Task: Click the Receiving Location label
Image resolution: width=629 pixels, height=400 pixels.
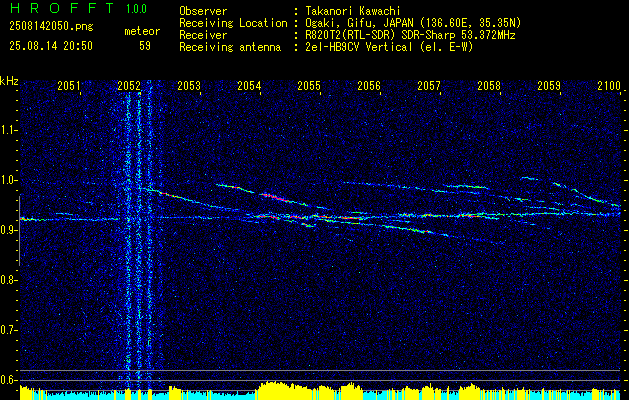Action: coord(233,23)
